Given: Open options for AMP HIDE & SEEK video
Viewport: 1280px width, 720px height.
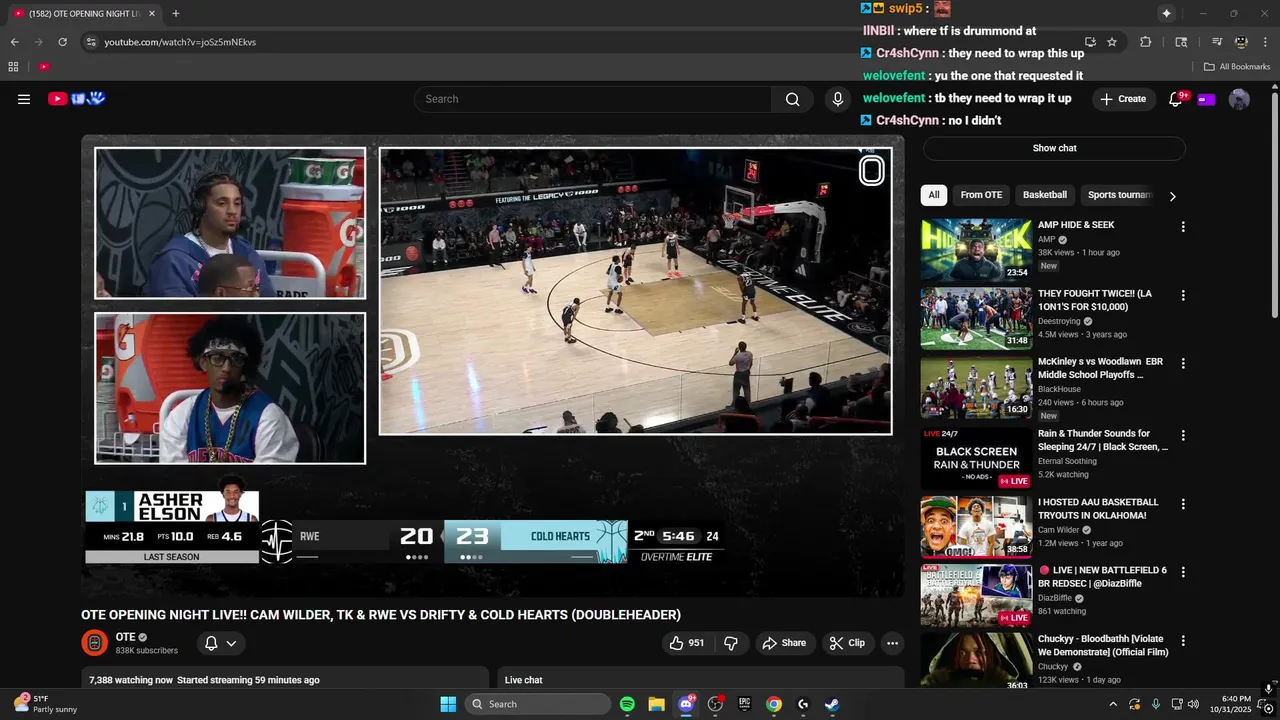Looking at the screenshot, I should pyautogui.click(x=1183, y=227).
